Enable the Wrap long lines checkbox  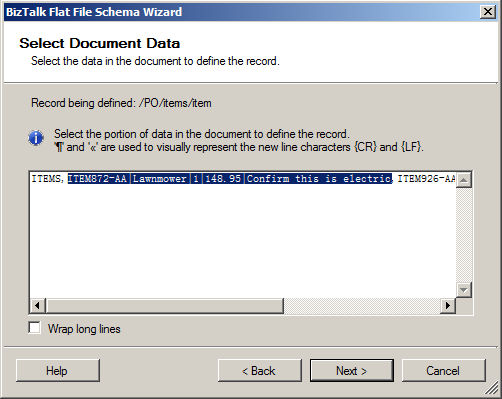pyautogui.click(x=35, y=328)
